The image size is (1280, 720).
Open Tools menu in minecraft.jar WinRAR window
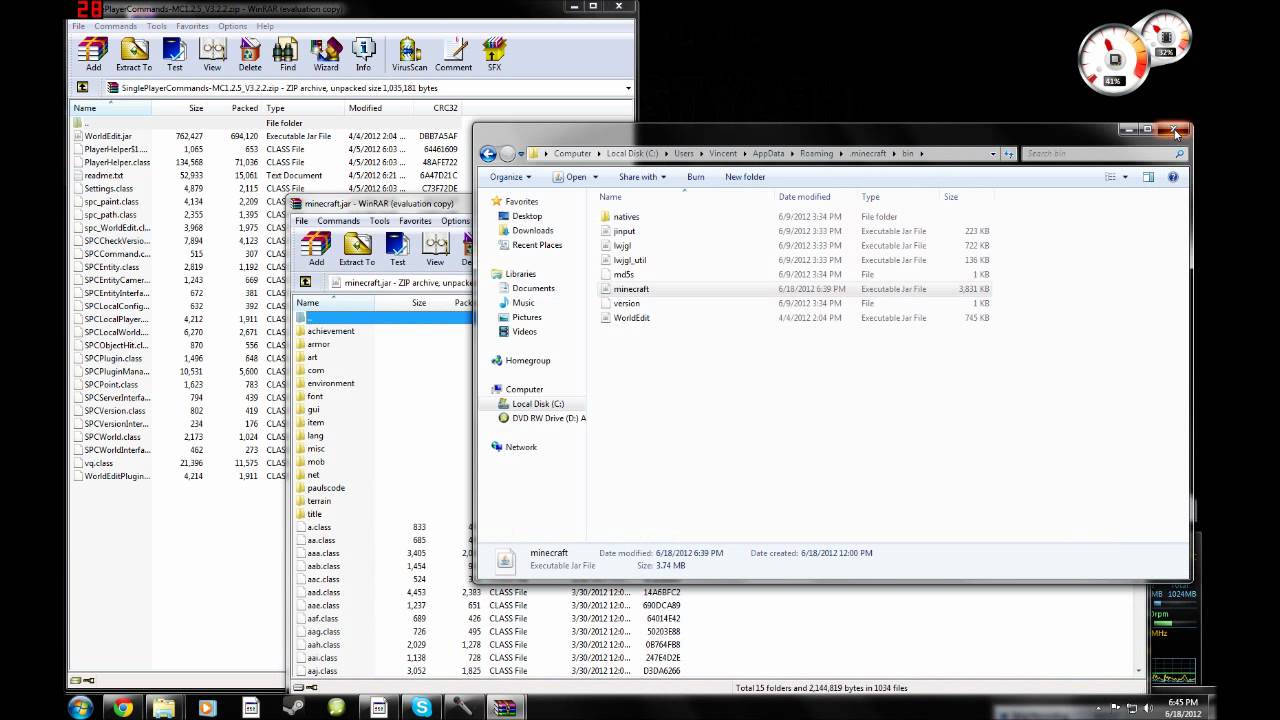click(379, 221)
